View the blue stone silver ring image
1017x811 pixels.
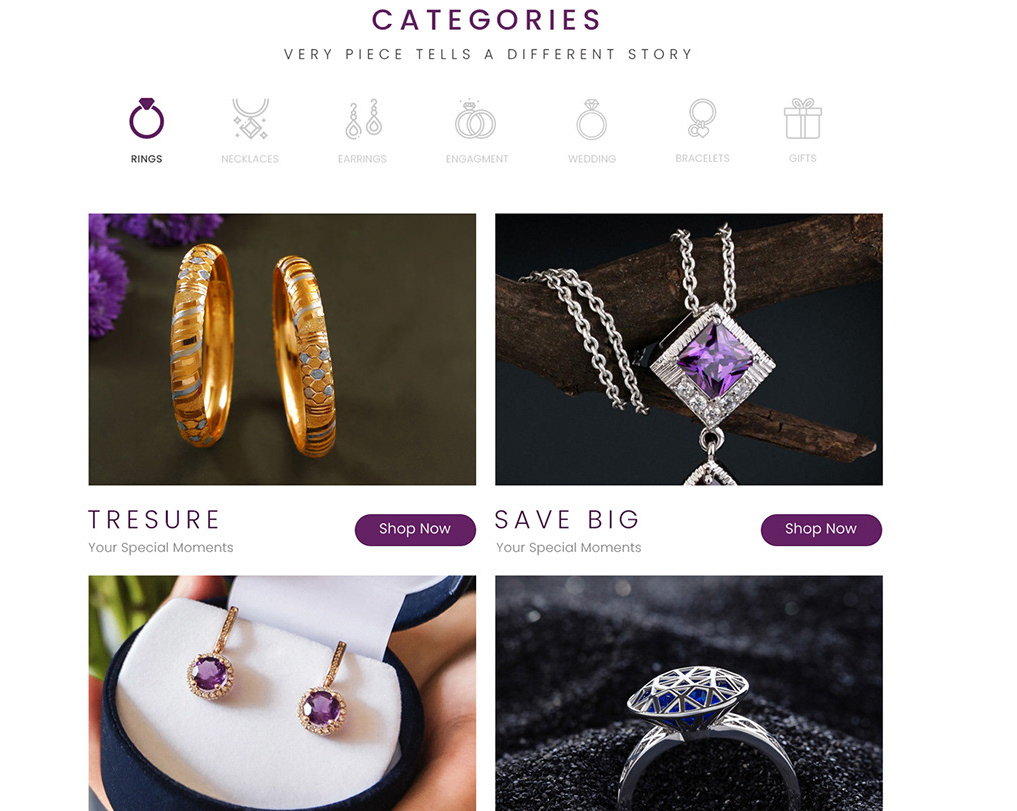689,693
